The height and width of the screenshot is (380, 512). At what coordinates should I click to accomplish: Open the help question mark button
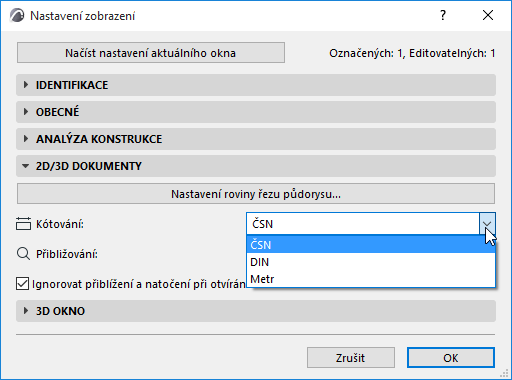[443, 15]
